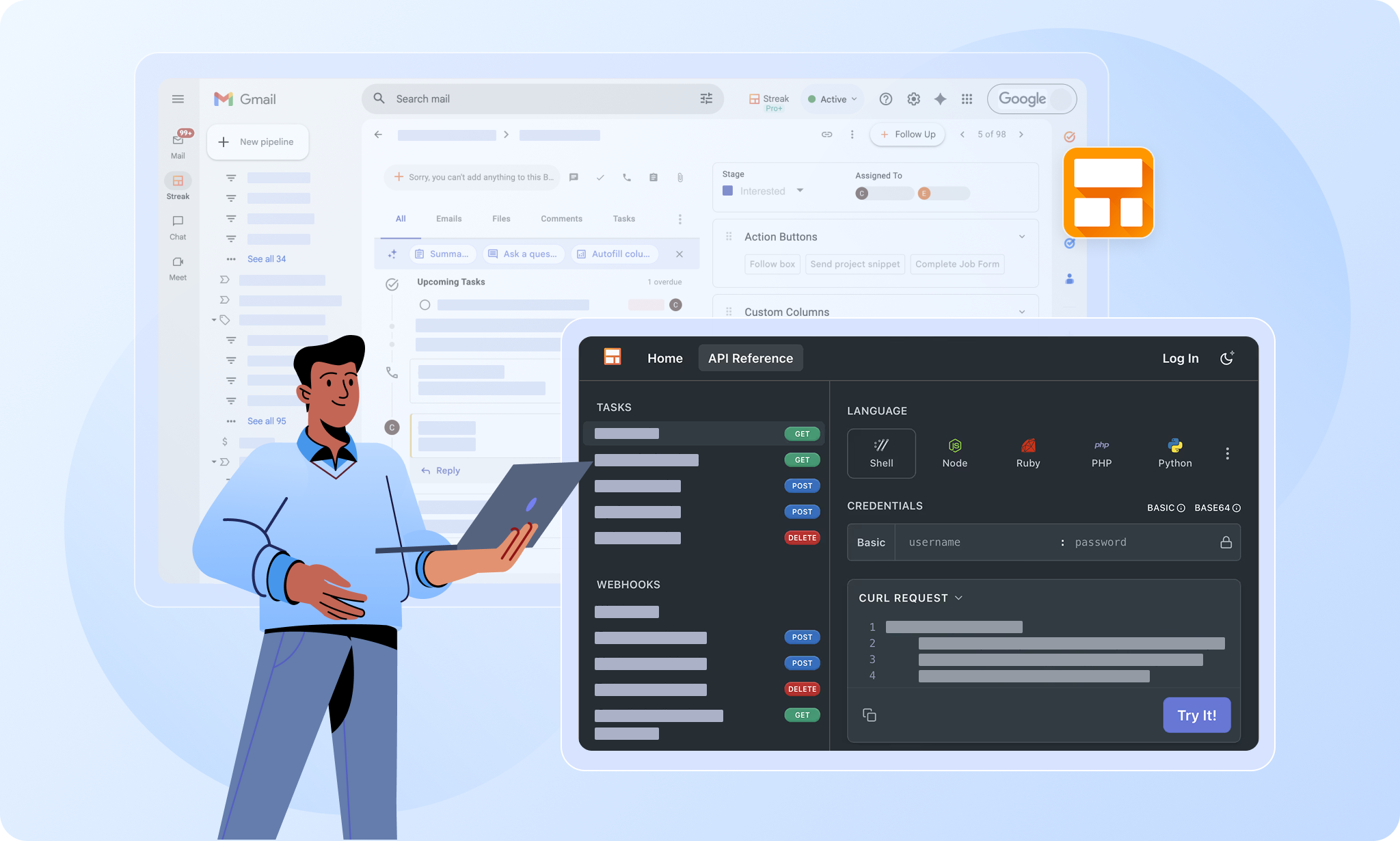The height and width of the screenshot is (841, 1400).
Task: Select Node as the language
Action: (x=955, y=453)
